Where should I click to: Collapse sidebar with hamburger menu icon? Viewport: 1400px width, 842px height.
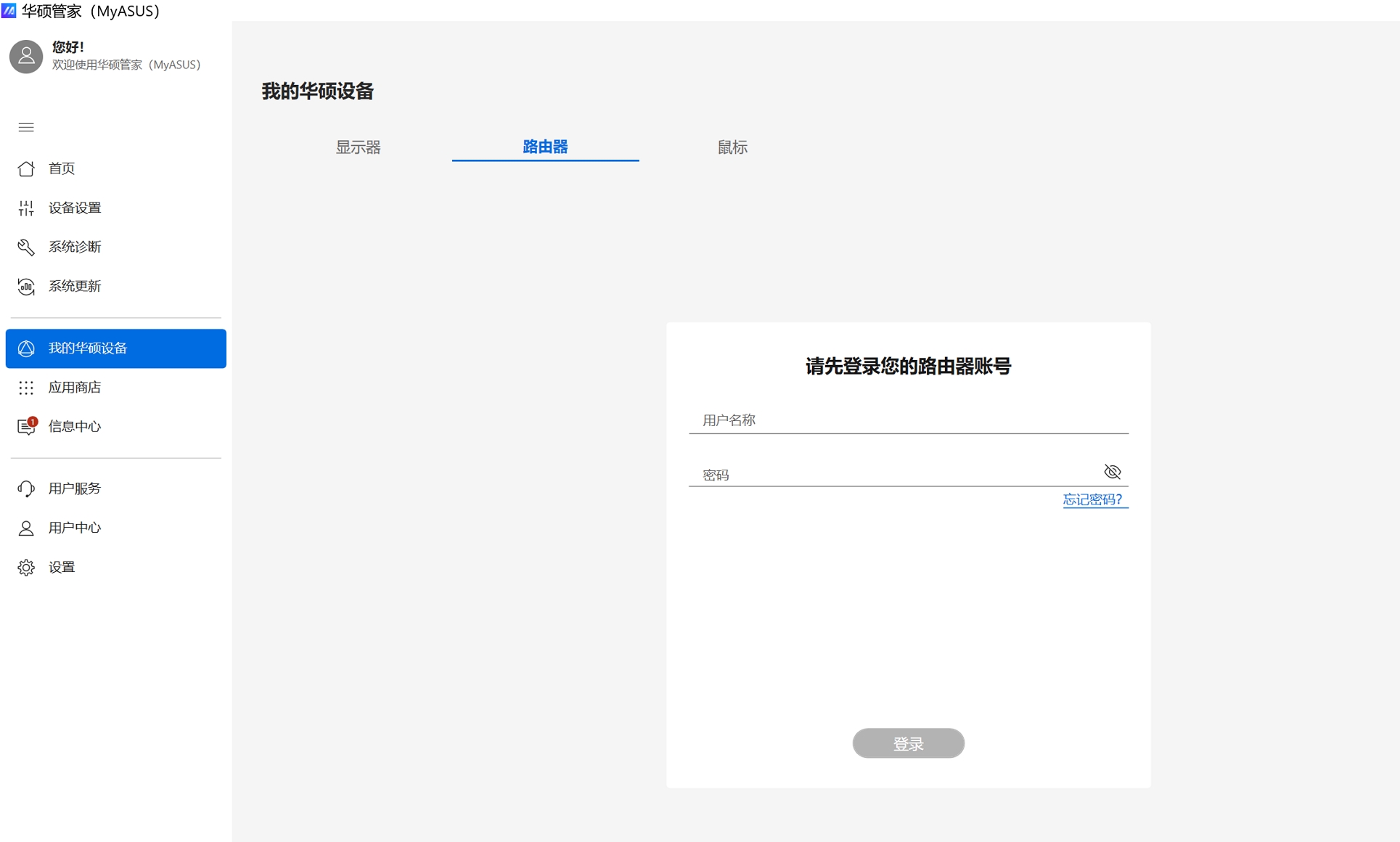point(26,128)
